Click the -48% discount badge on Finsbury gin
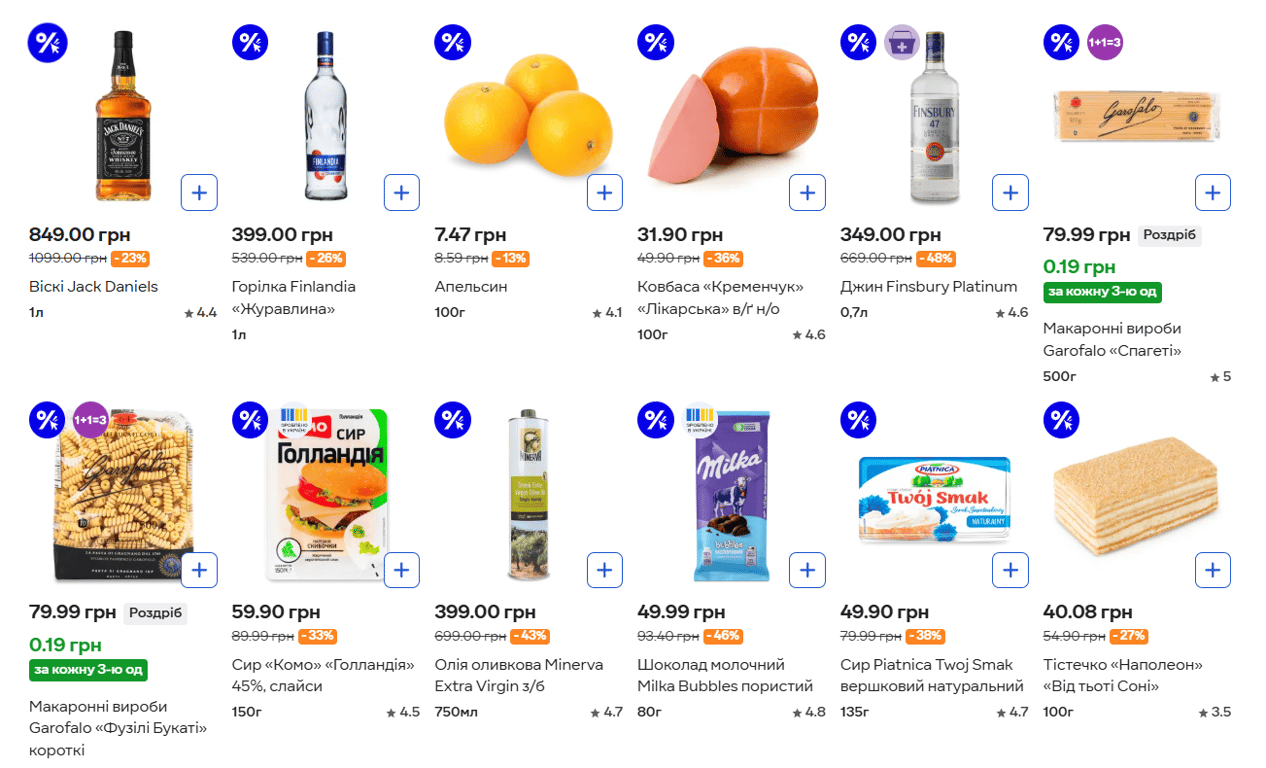The image size is (1266, 768). click(x=936, y=258)
